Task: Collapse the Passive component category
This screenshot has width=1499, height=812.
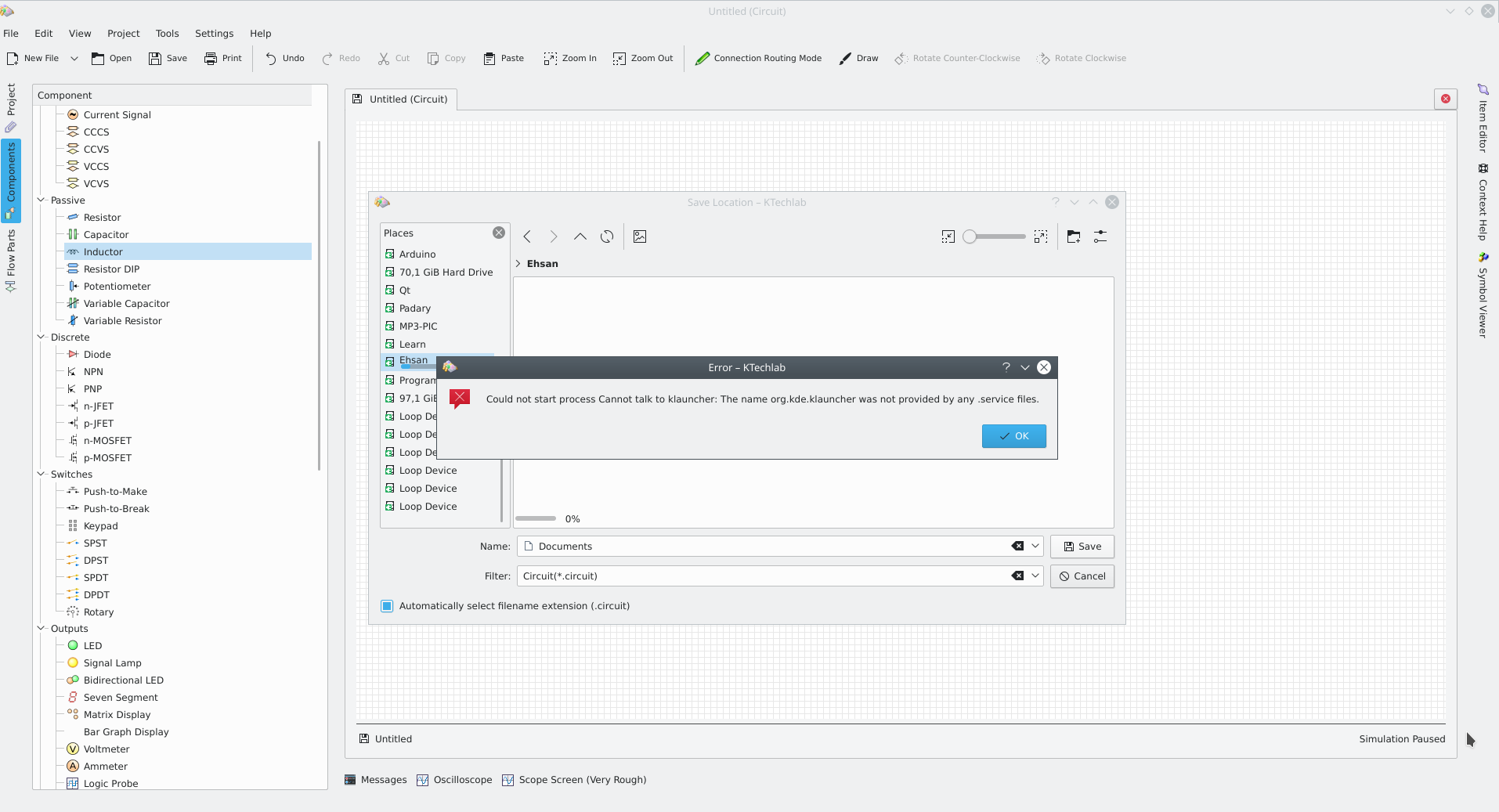Action: (x=42, y=200)
